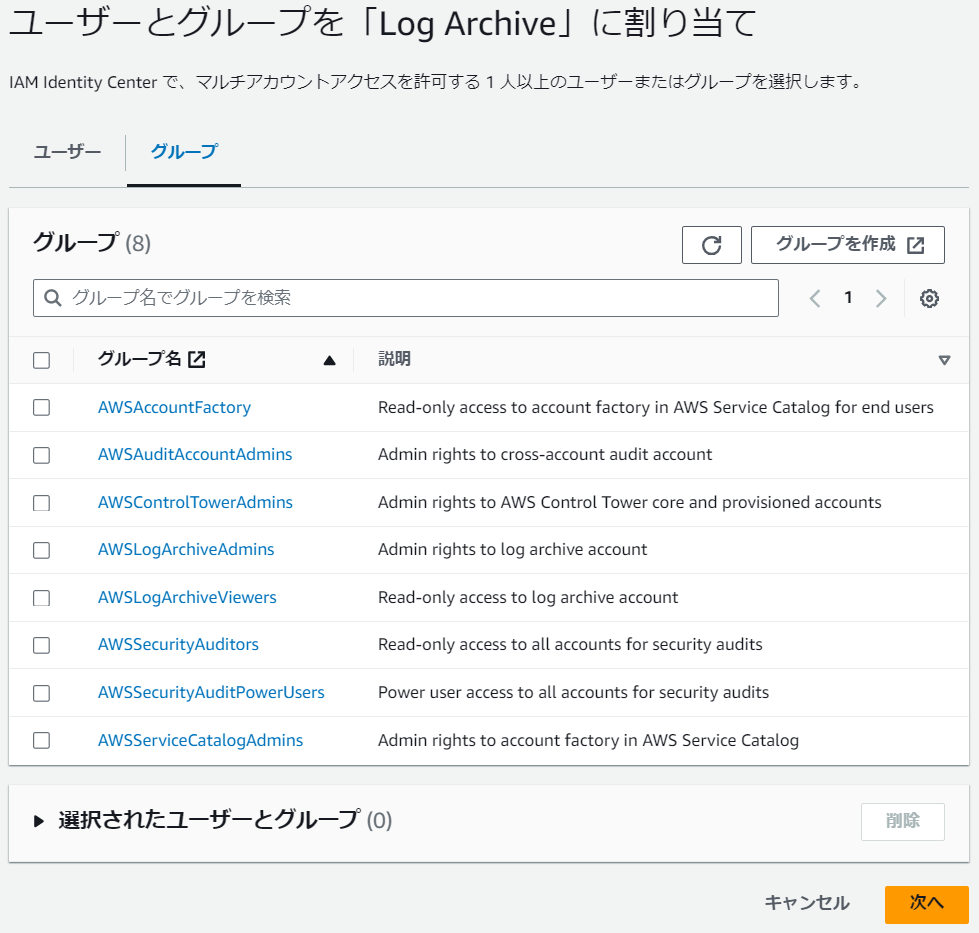Screen dimensions: 979x933
Task: Check the AWSLogArchiveViewers group
Action: [x=41, y=598]
